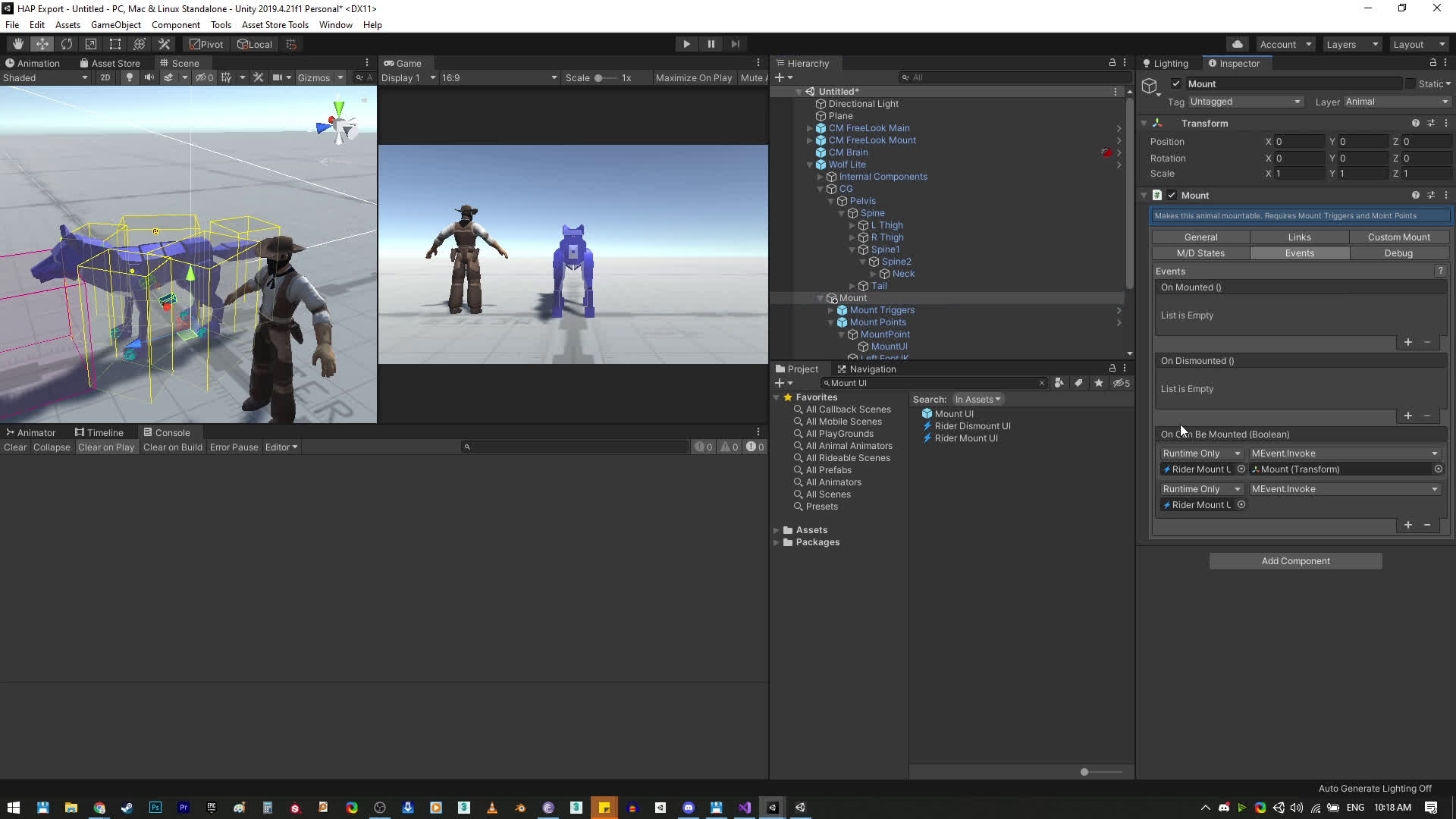Open the GameObject menu

(x=115, y=24)
